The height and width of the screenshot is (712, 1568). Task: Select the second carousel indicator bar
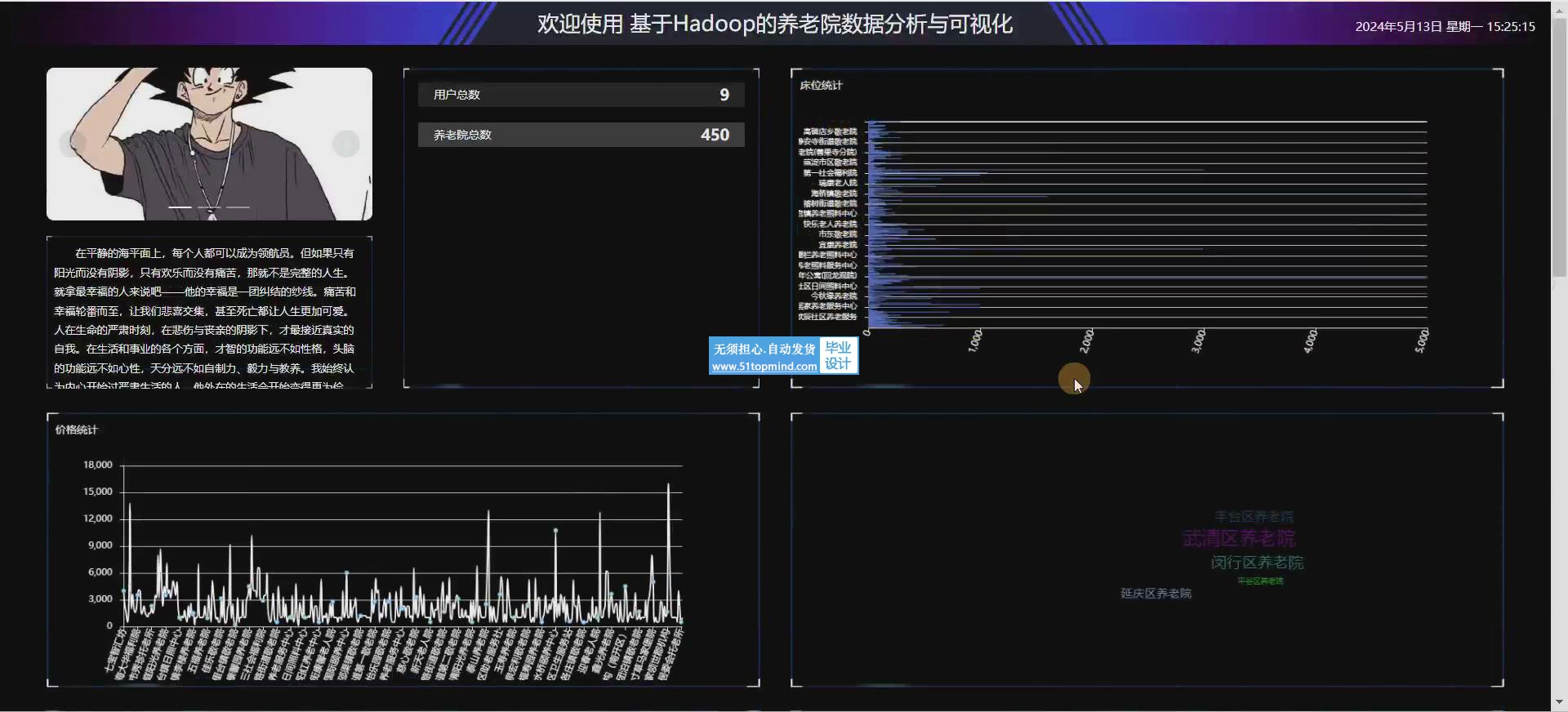209,207
